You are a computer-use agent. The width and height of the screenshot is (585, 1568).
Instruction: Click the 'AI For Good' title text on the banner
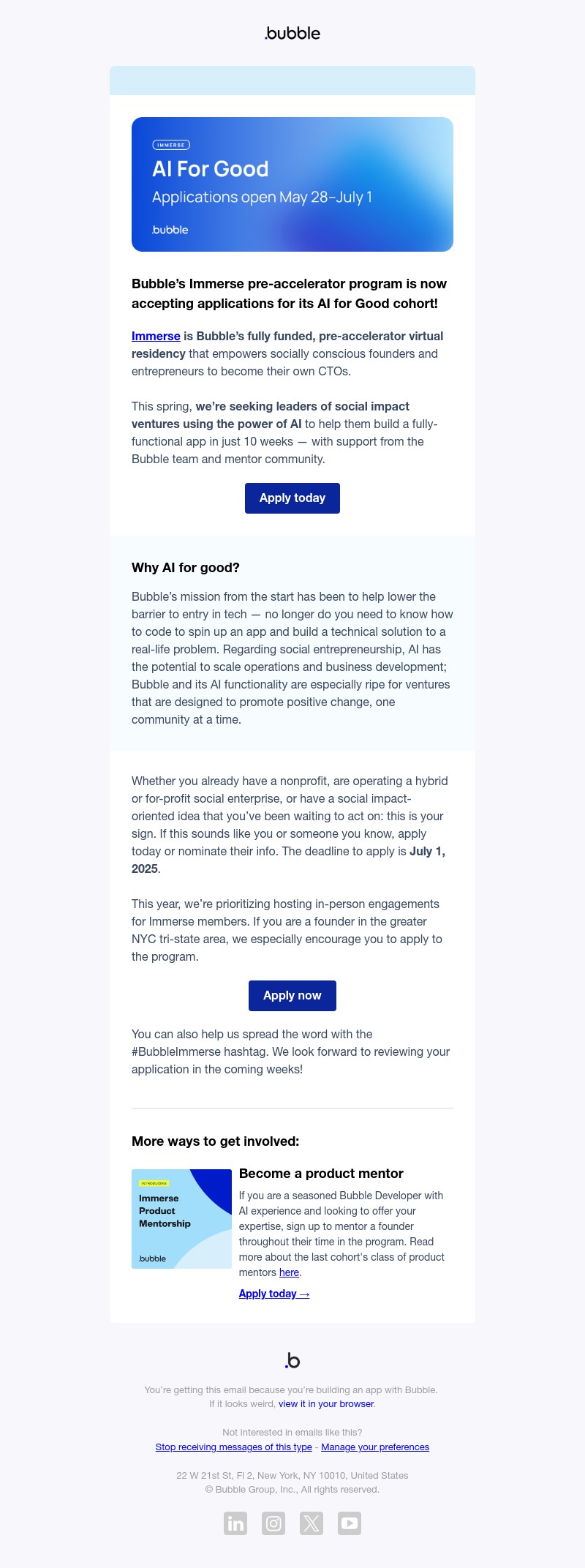(211, 169)
